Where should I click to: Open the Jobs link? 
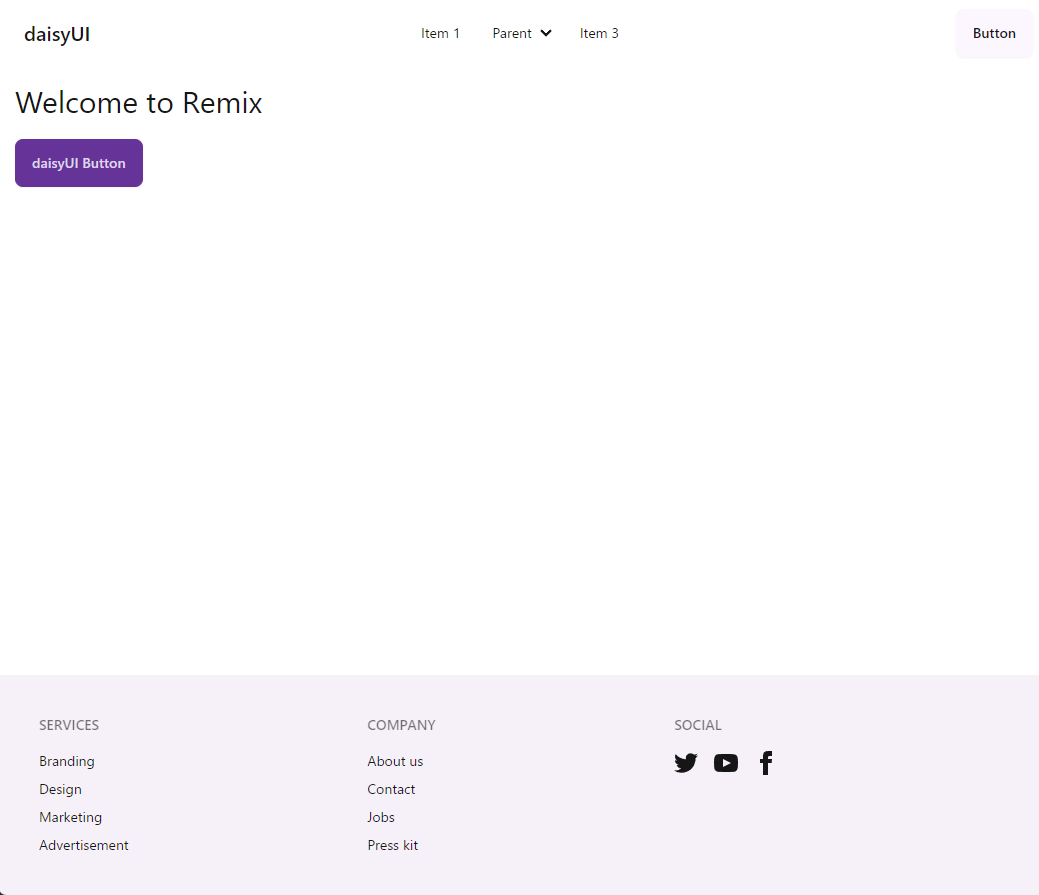coord(381,817)
